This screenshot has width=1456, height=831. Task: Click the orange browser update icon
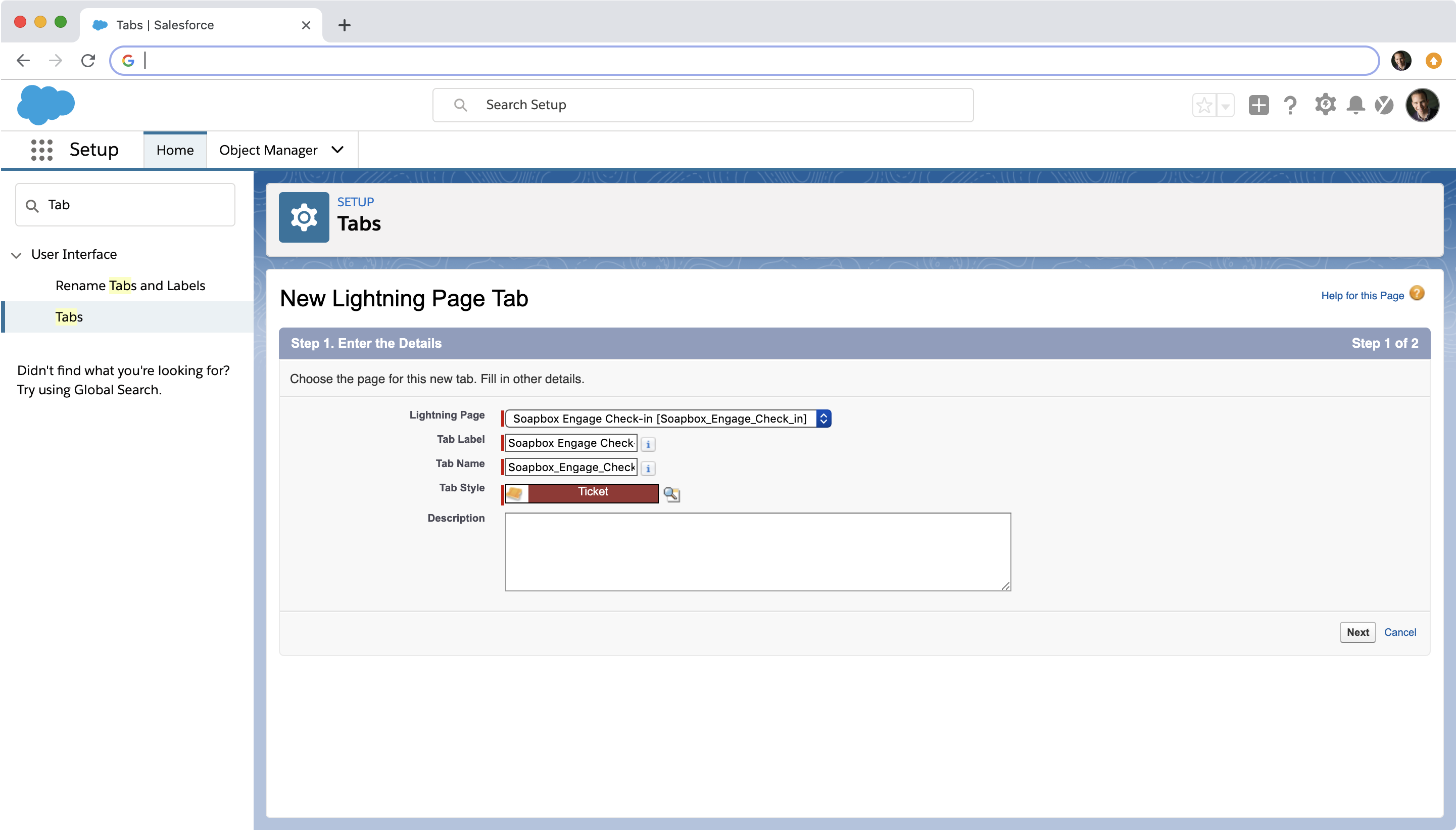point(1433,61)
